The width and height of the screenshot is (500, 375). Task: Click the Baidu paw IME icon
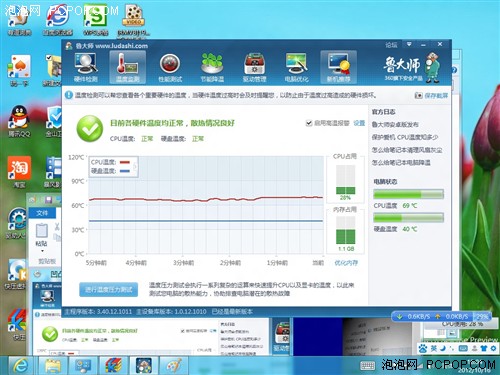click(423, 349)
